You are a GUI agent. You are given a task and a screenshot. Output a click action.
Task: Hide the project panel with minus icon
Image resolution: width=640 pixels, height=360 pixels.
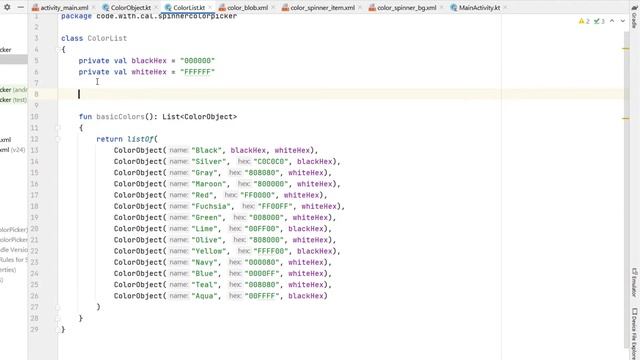[20, 7]
